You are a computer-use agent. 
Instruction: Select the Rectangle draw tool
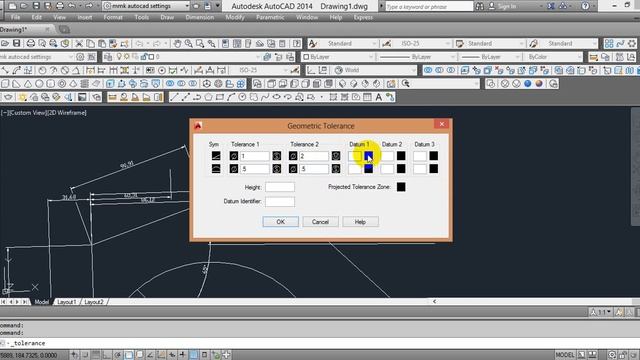pyautogui.click(x=220, y=97)
